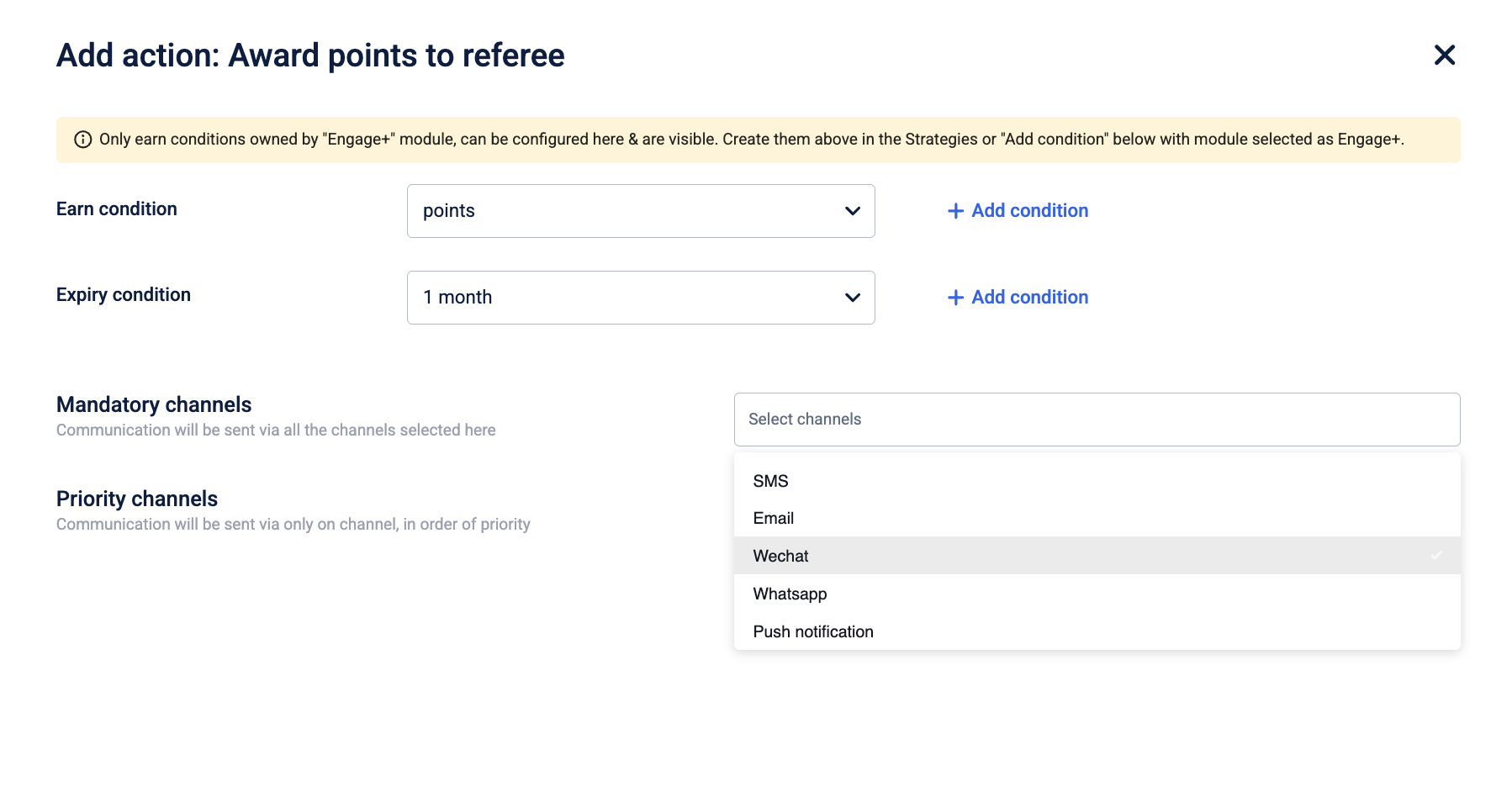Viewport: 1512px width, 792px height.
Task: Pick Whatsapp from channel options
Action: pos(1097,594)
